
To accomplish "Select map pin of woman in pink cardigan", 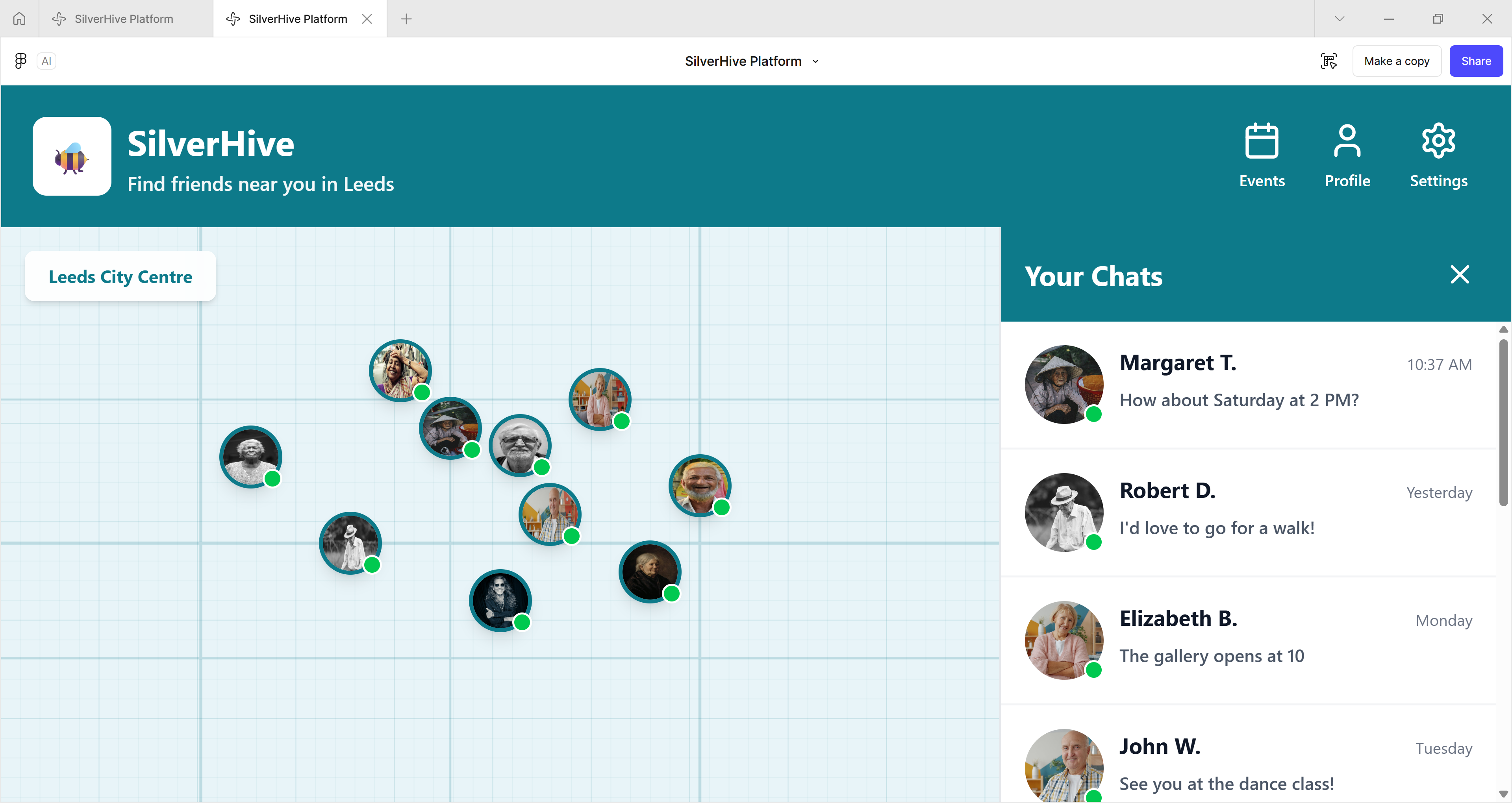I will tap(600, 400).
